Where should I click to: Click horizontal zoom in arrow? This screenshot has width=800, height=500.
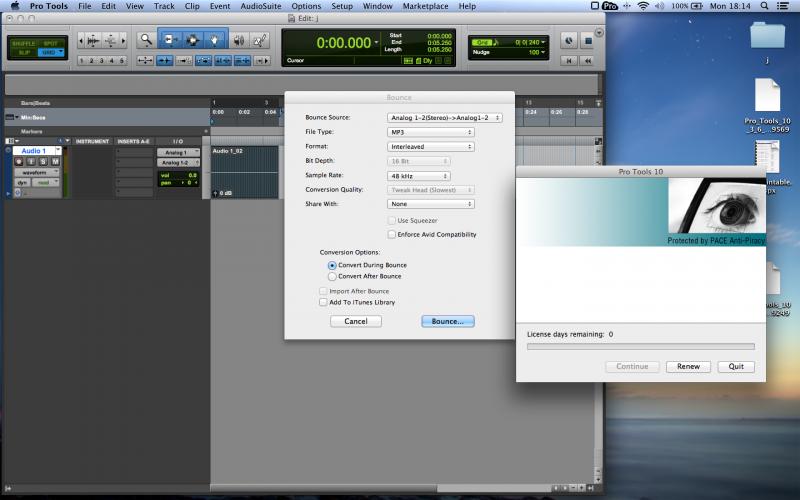click(x=122, y=40)
